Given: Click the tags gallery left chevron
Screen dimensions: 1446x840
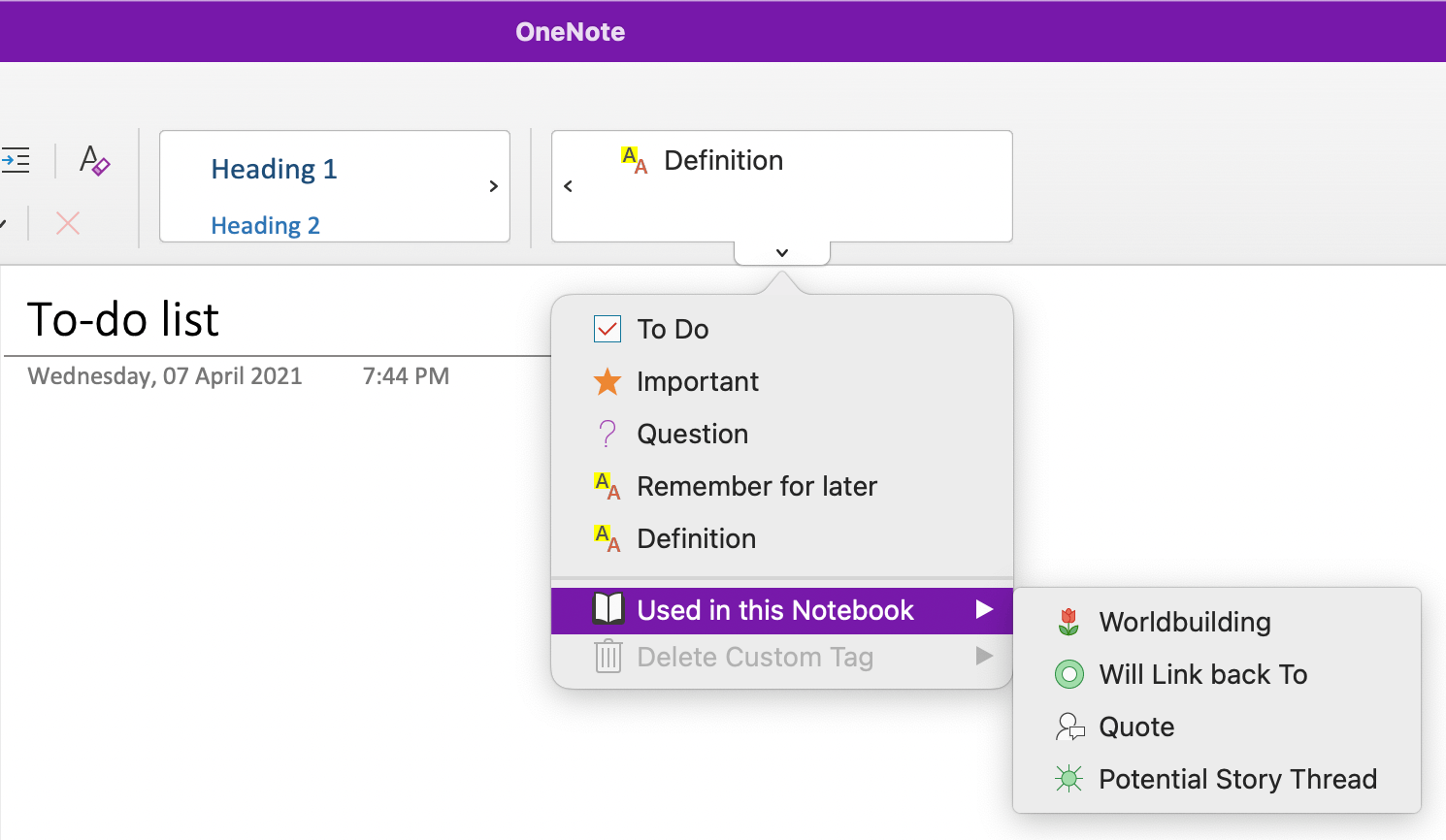Looking at the screenshot, I should [x=568, y=186].
